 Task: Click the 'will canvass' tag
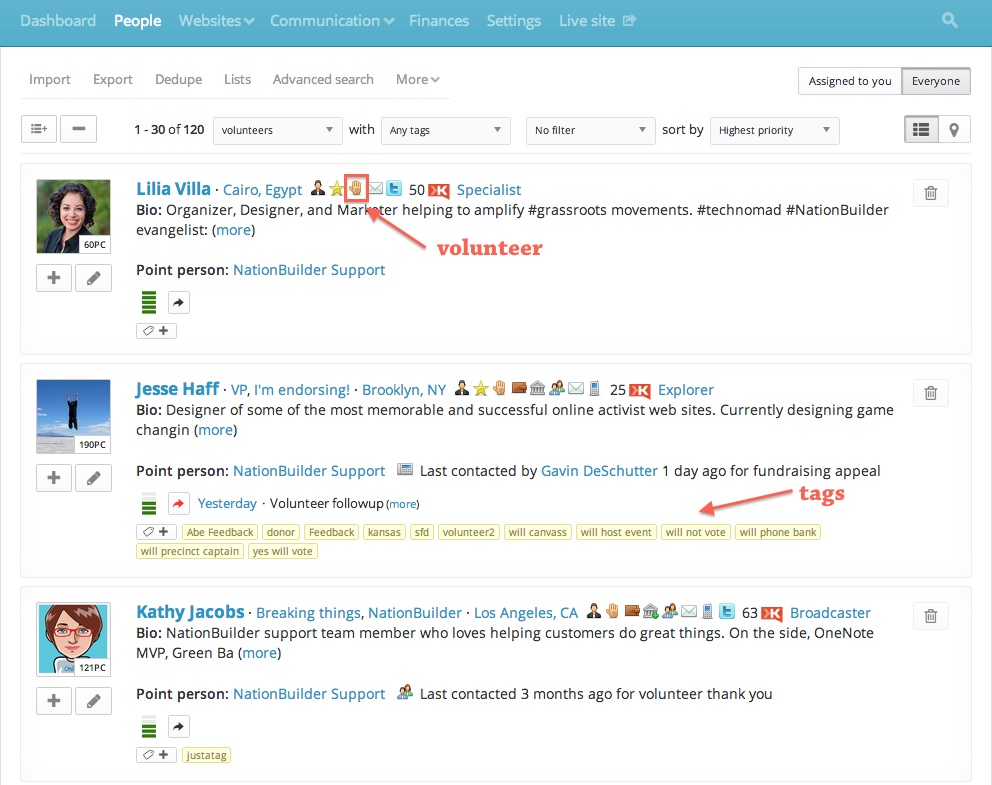pyautogui.click(x=538, y=532)
